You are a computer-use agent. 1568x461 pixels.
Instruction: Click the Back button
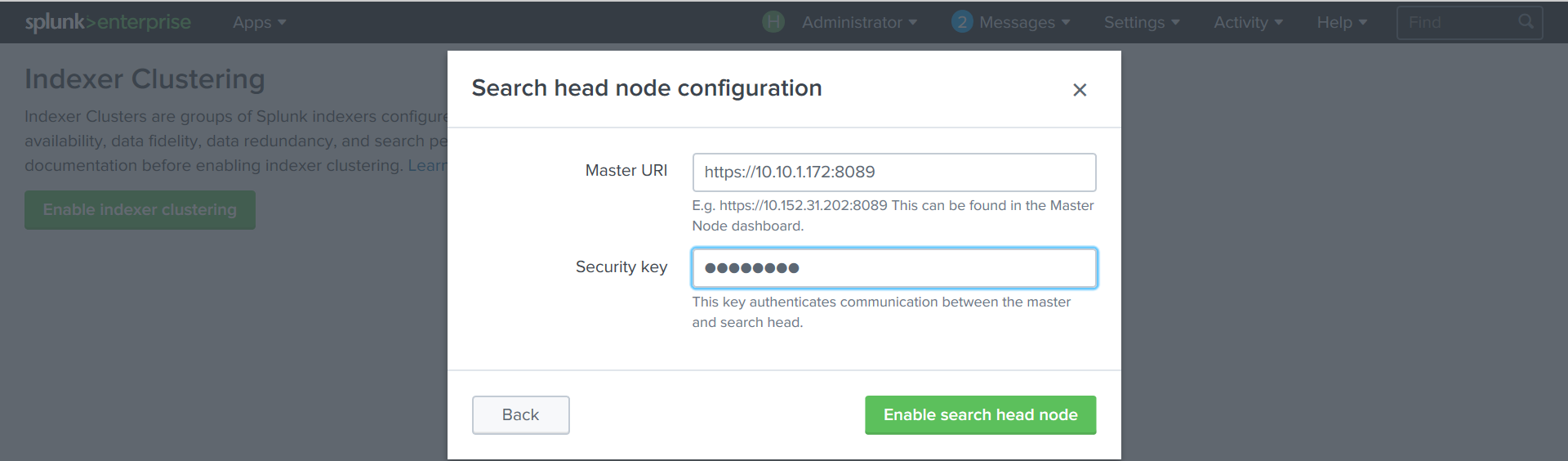tap(521, 415)
